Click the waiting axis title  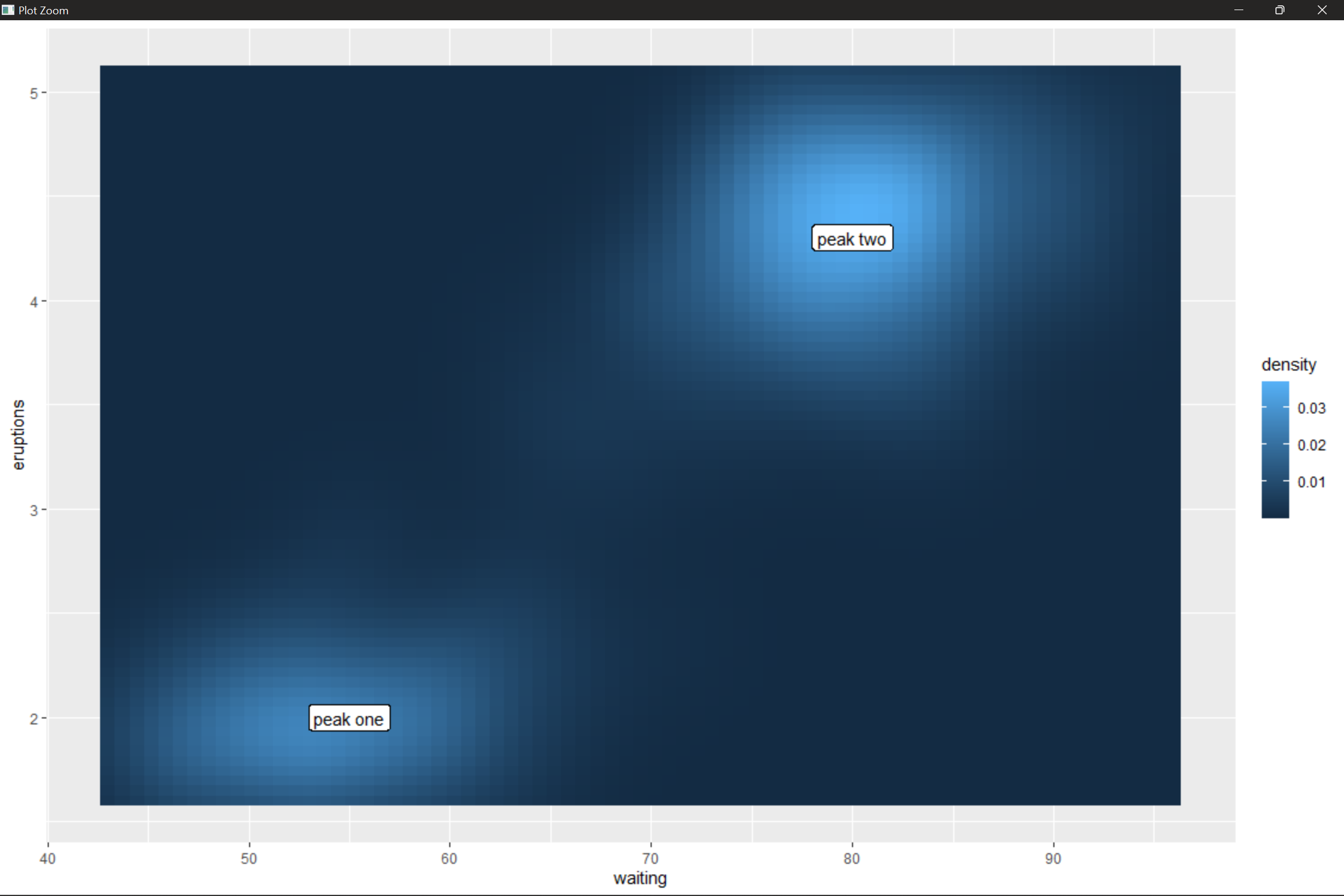[640, 878]
